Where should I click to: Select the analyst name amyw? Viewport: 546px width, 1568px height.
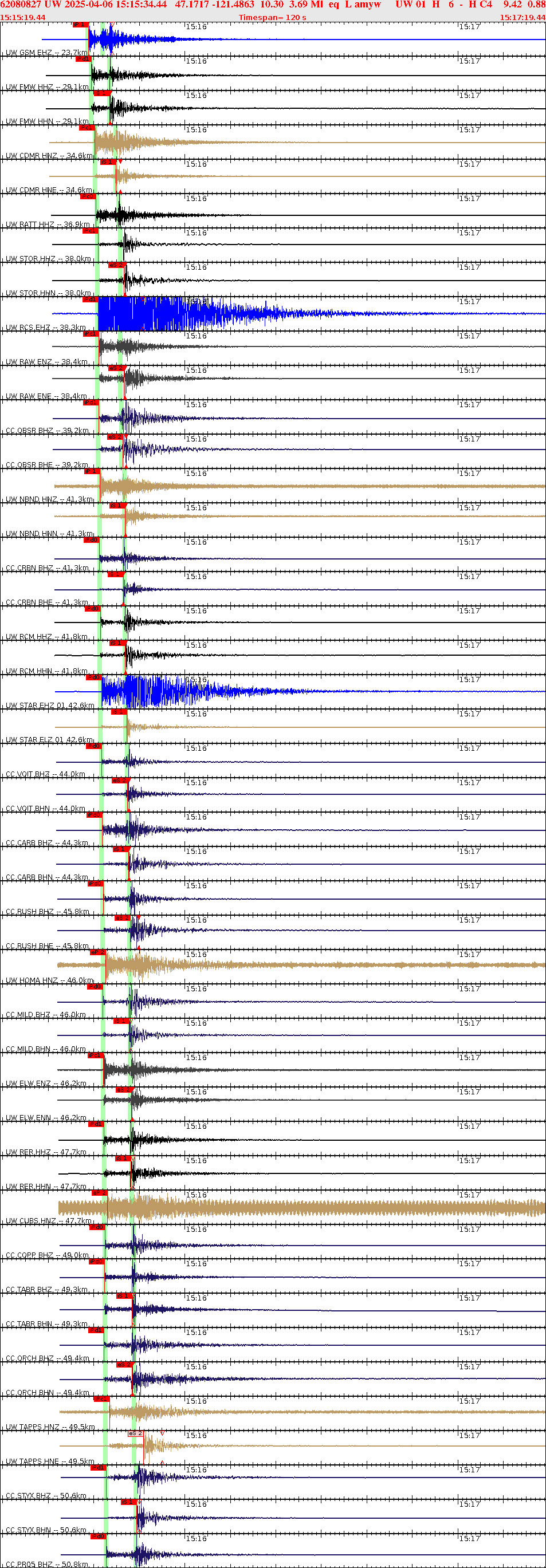coord(368,4)
